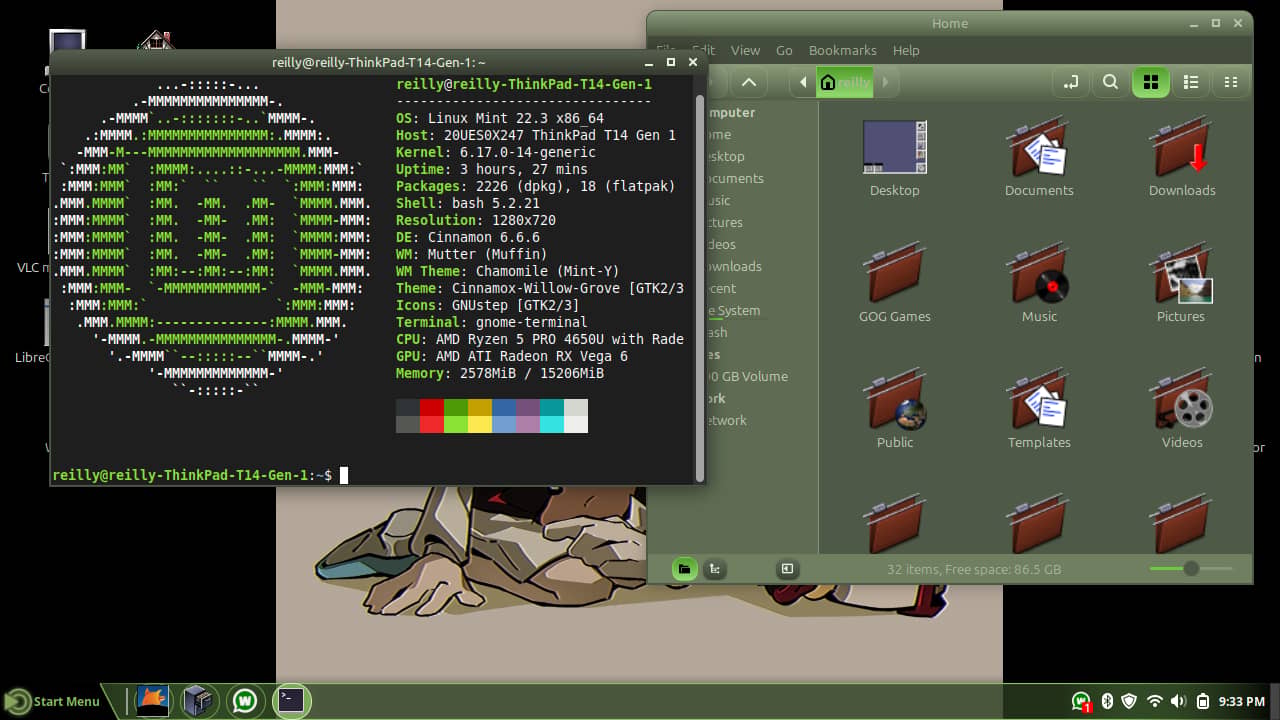Click the terminal command prompt line
Viewport: 1280px width, 720px height.
point(200,475)
